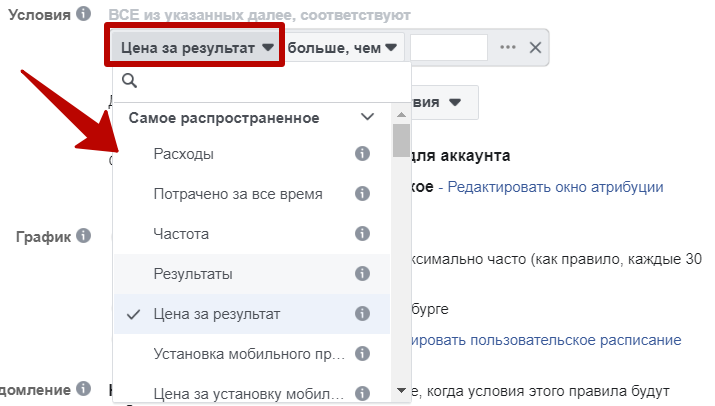Click the scrollbar down arrow
This screenshot has width=715, height=406.
(401, 390)
